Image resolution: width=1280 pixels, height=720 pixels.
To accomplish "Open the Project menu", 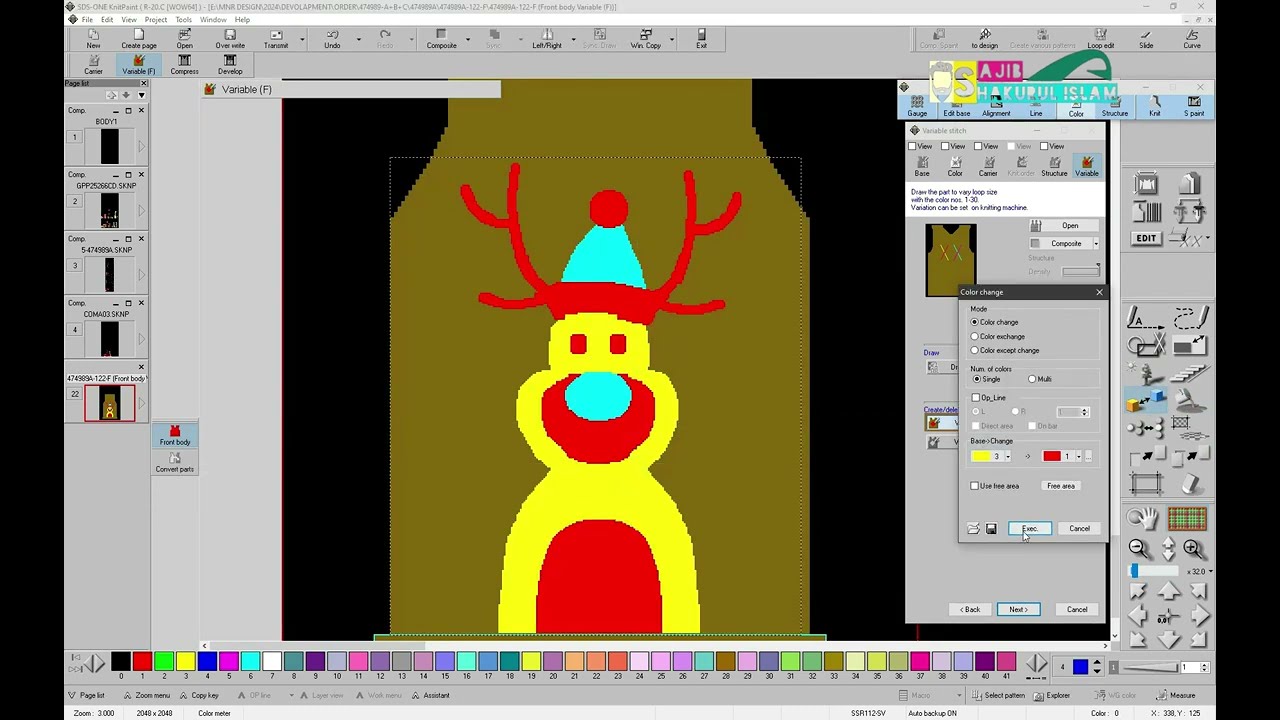I will (155, 20).
